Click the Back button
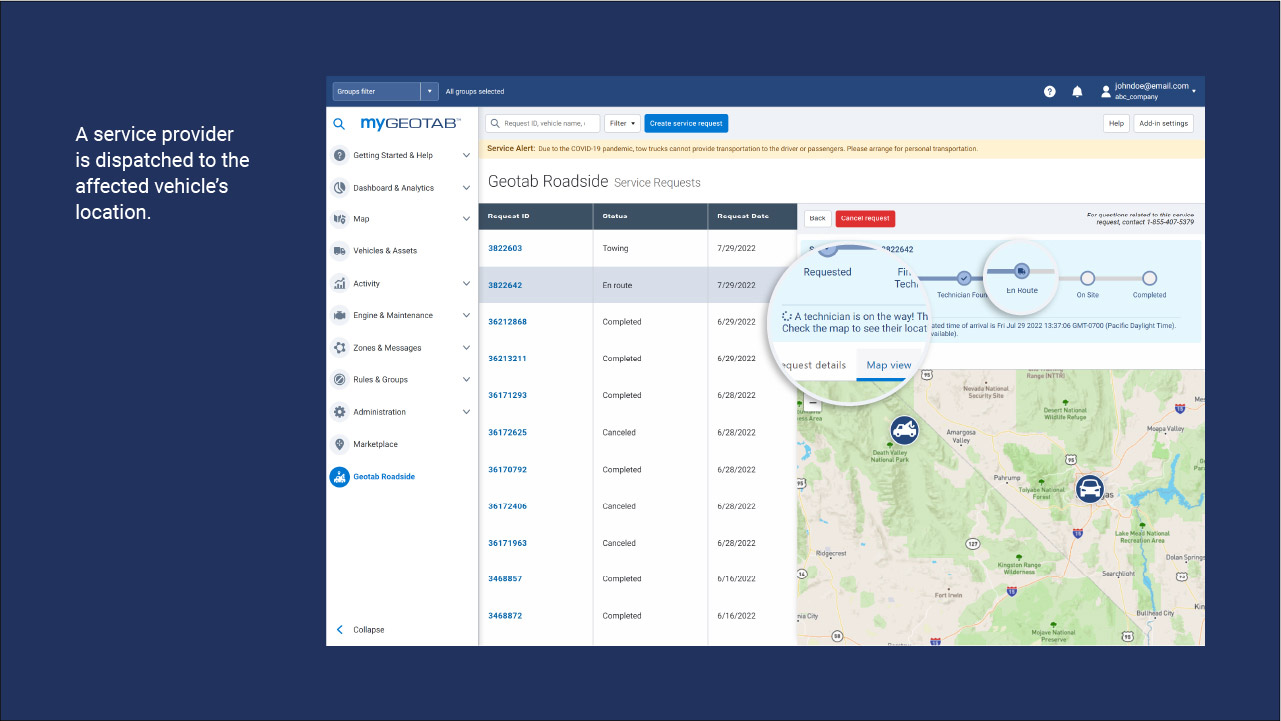1281x721 pixels. (x=817, y=218)
